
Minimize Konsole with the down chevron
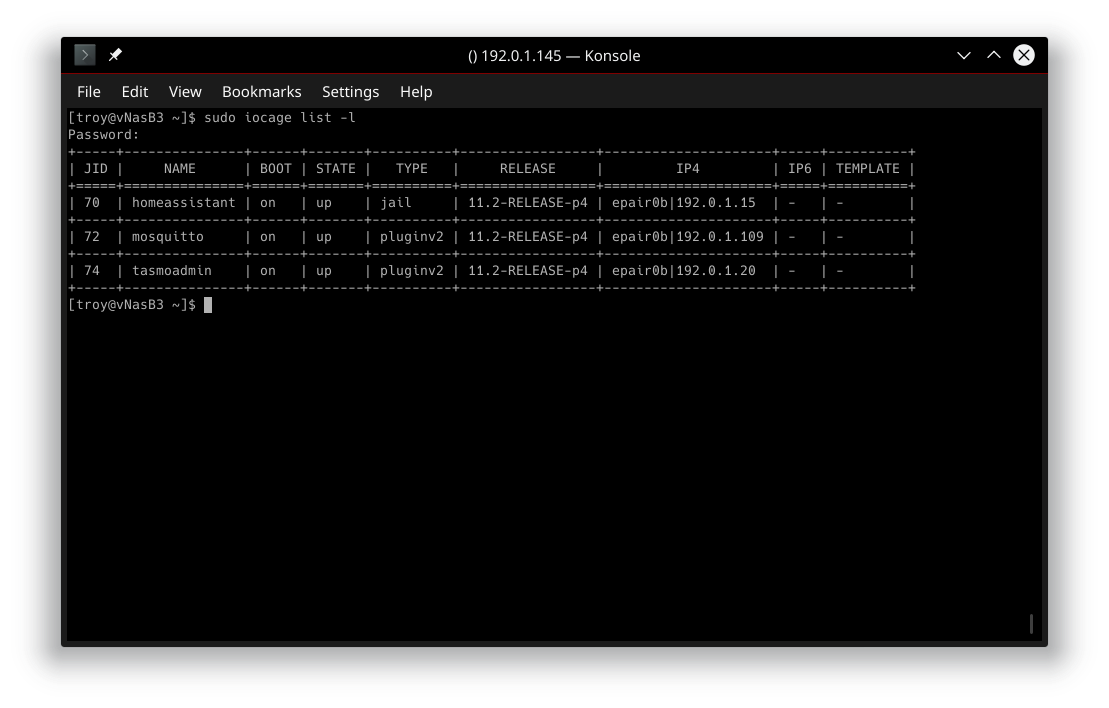click(x=963, y=55)
